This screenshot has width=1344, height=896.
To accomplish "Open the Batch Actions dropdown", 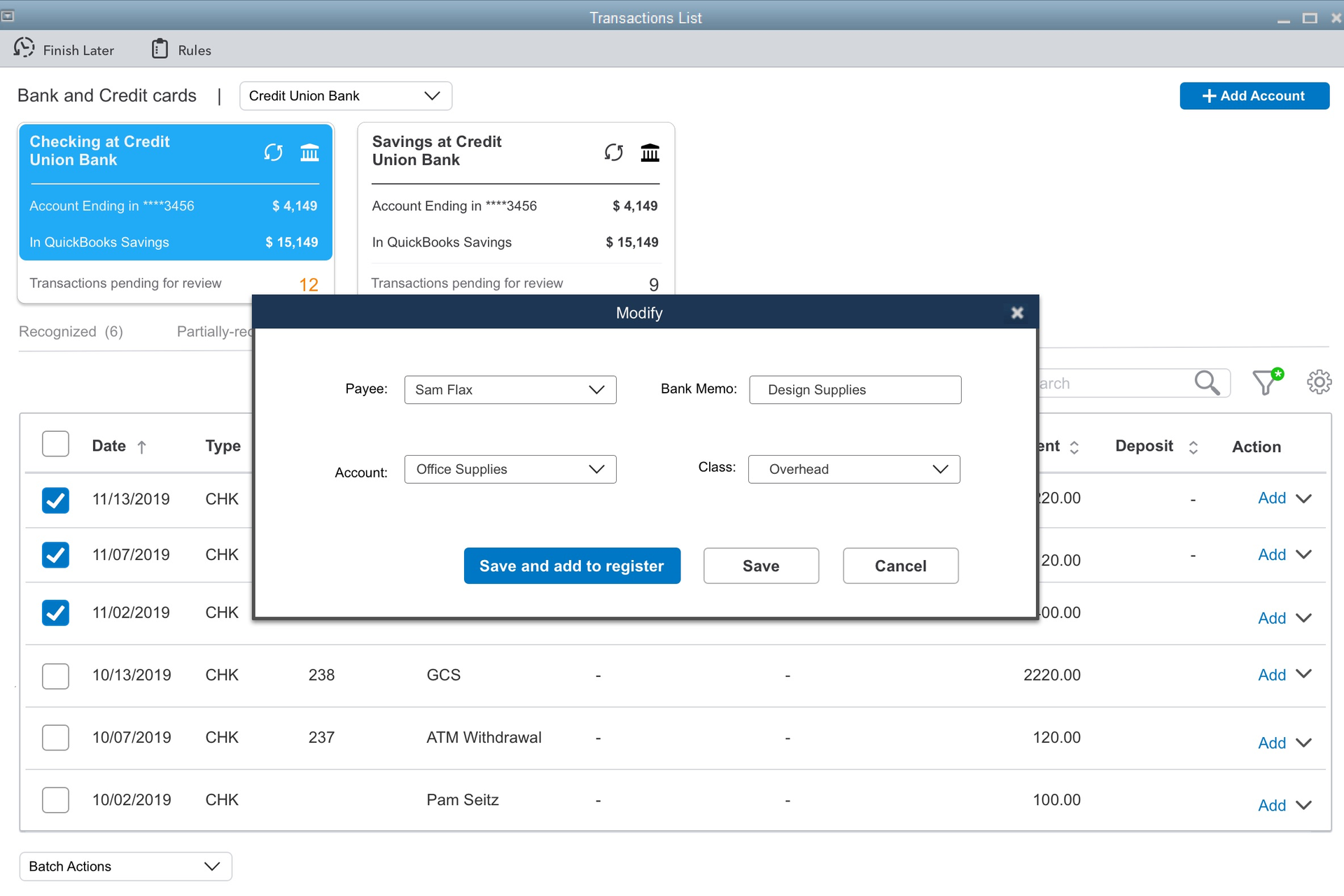I will point(125,867).
